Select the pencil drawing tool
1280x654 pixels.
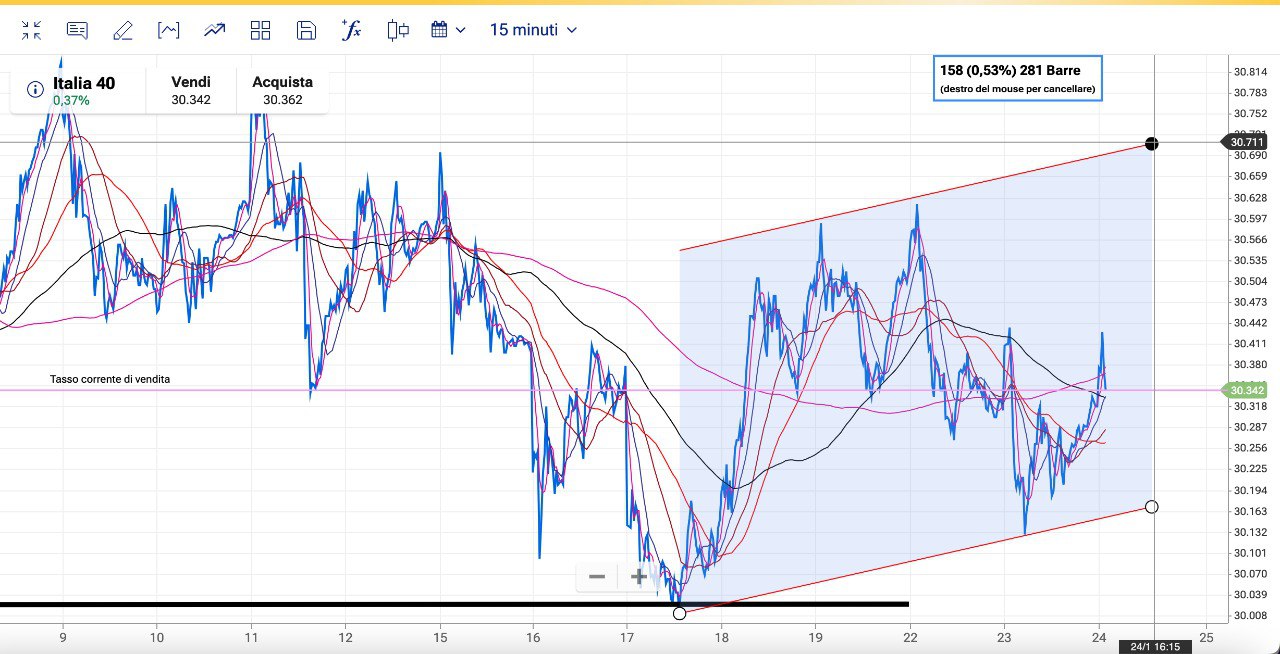123,30
